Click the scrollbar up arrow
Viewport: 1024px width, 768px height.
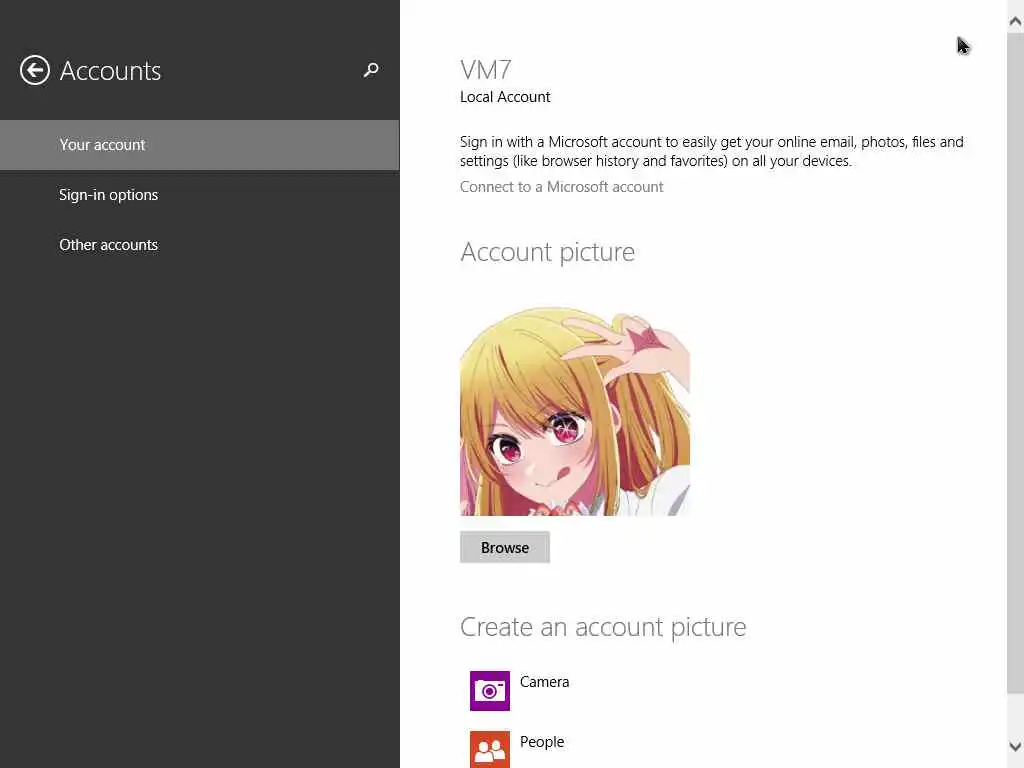pos(1015,22)
